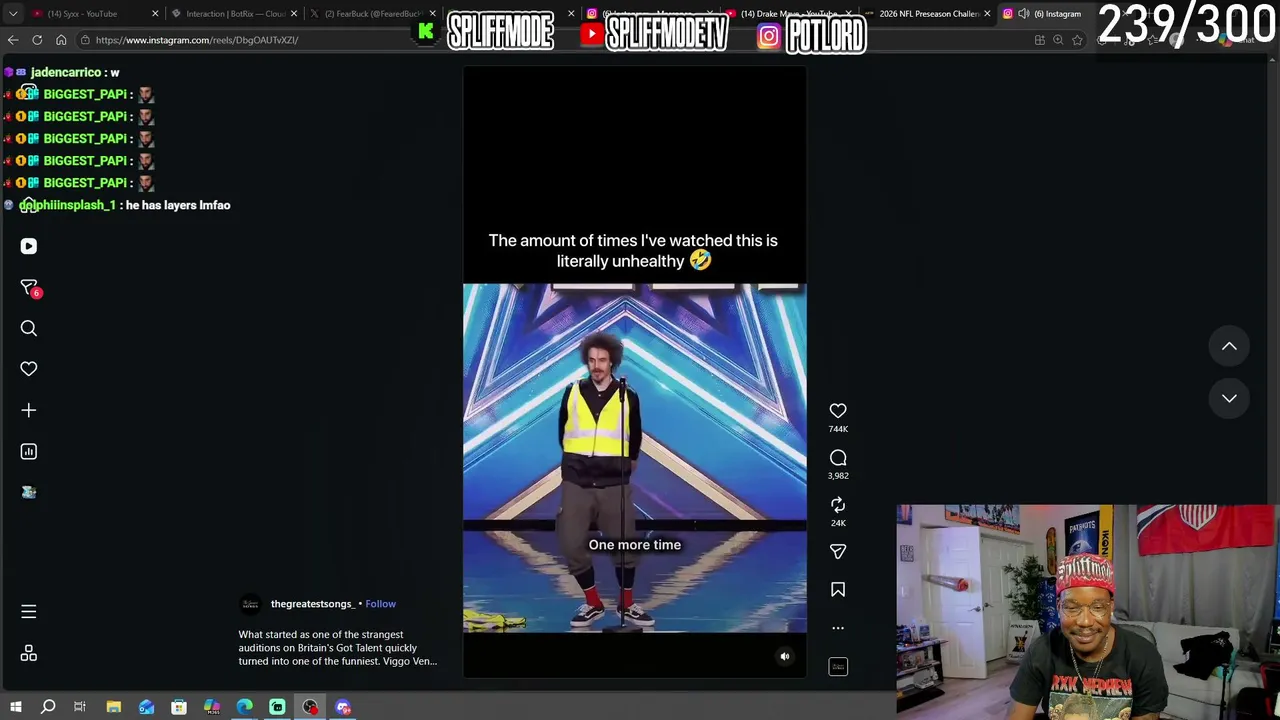Close the Interaction | BotRix tab
This screenshot has width=1280, height=720.
[294, 14]
